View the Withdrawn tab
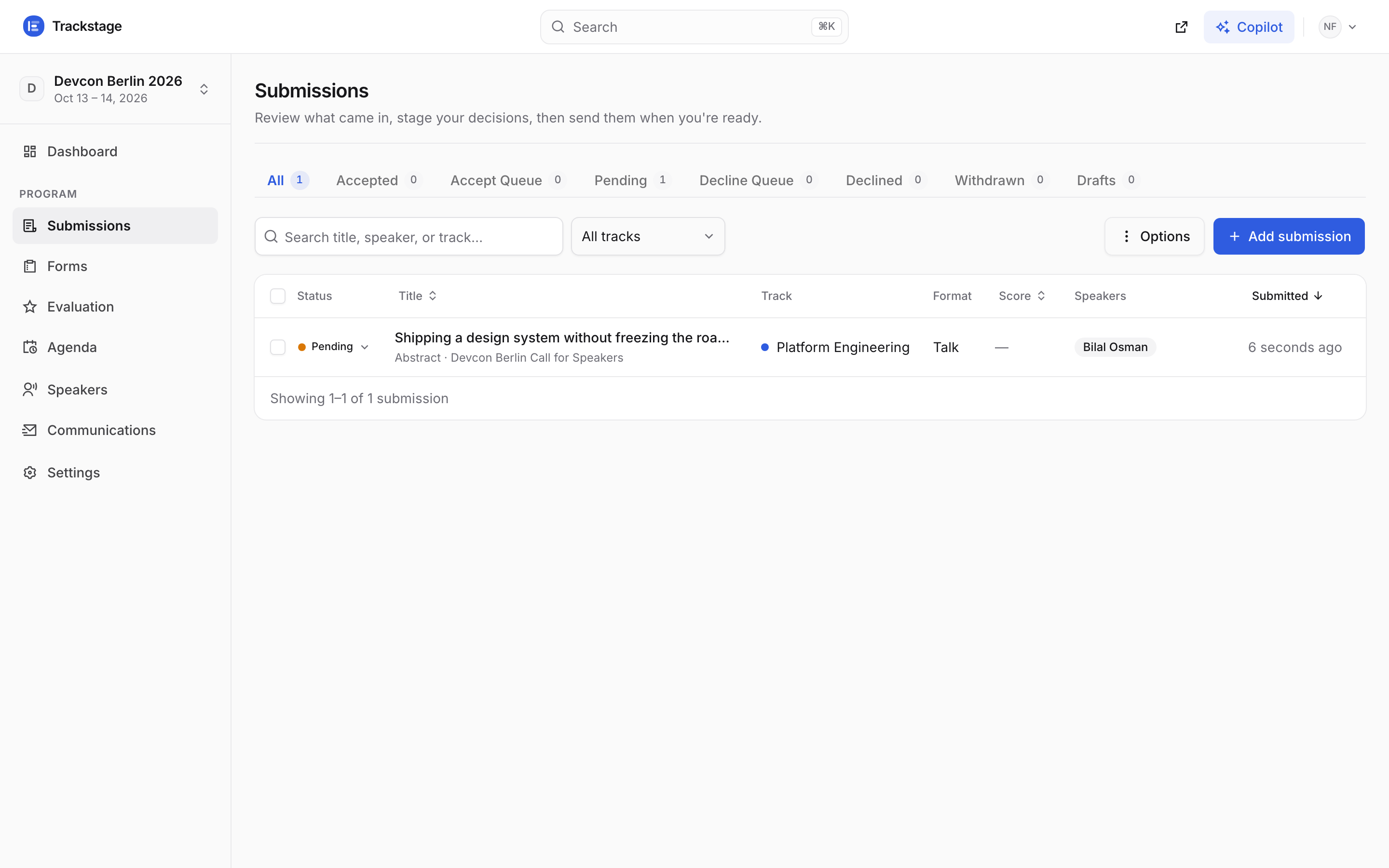The height and width of the screenshot is (868, 1389). 1002,180
